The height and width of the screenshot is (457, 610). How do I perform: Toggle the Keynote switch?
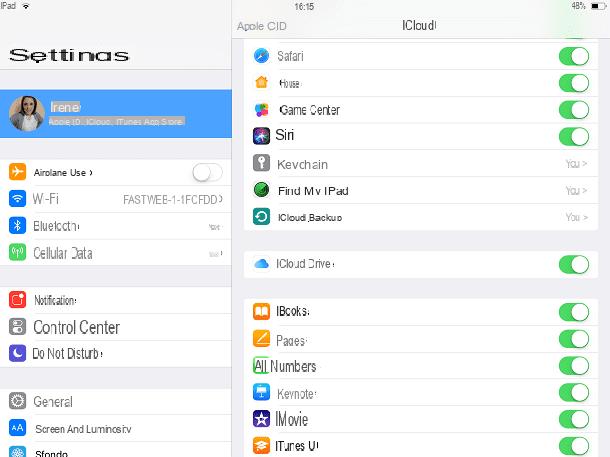click(x=574, y=392)
